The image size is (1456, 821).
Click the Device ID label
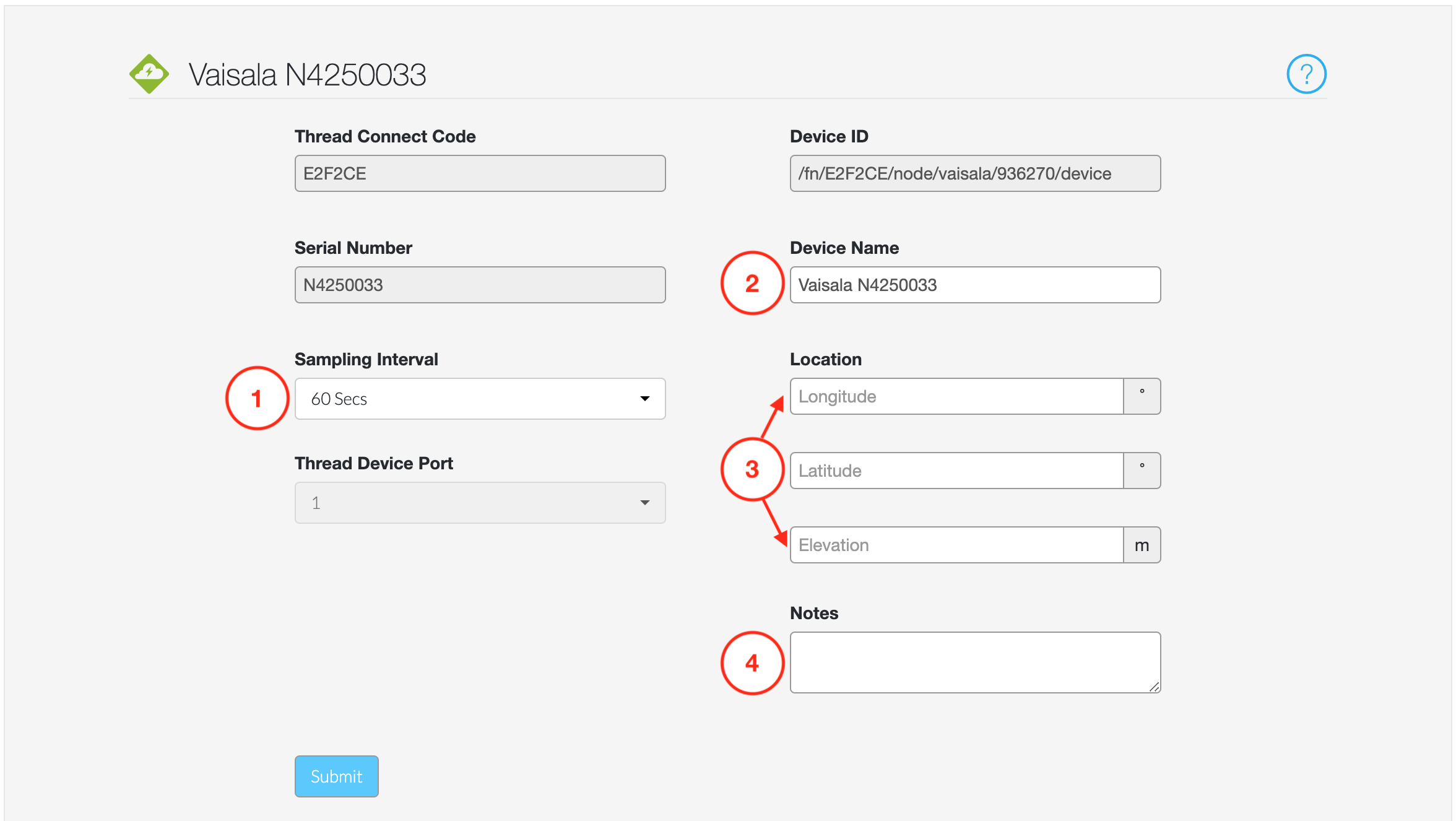tap(829, 136)
